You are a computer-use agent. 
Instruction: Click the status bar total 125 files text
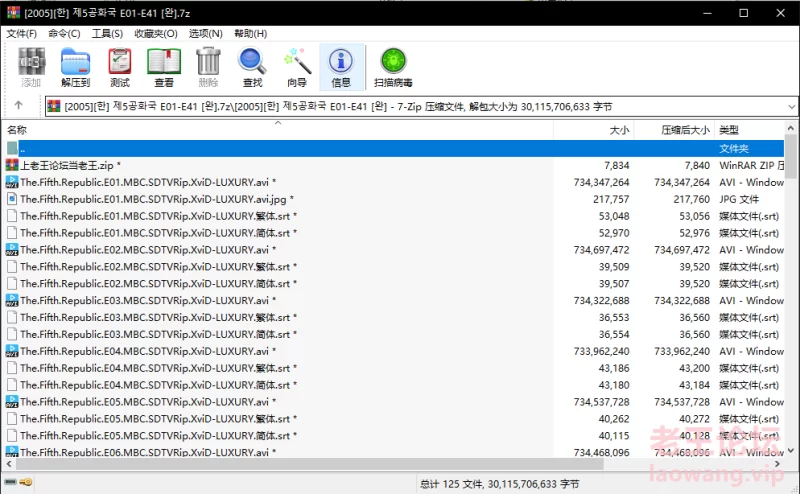point(499,483)
